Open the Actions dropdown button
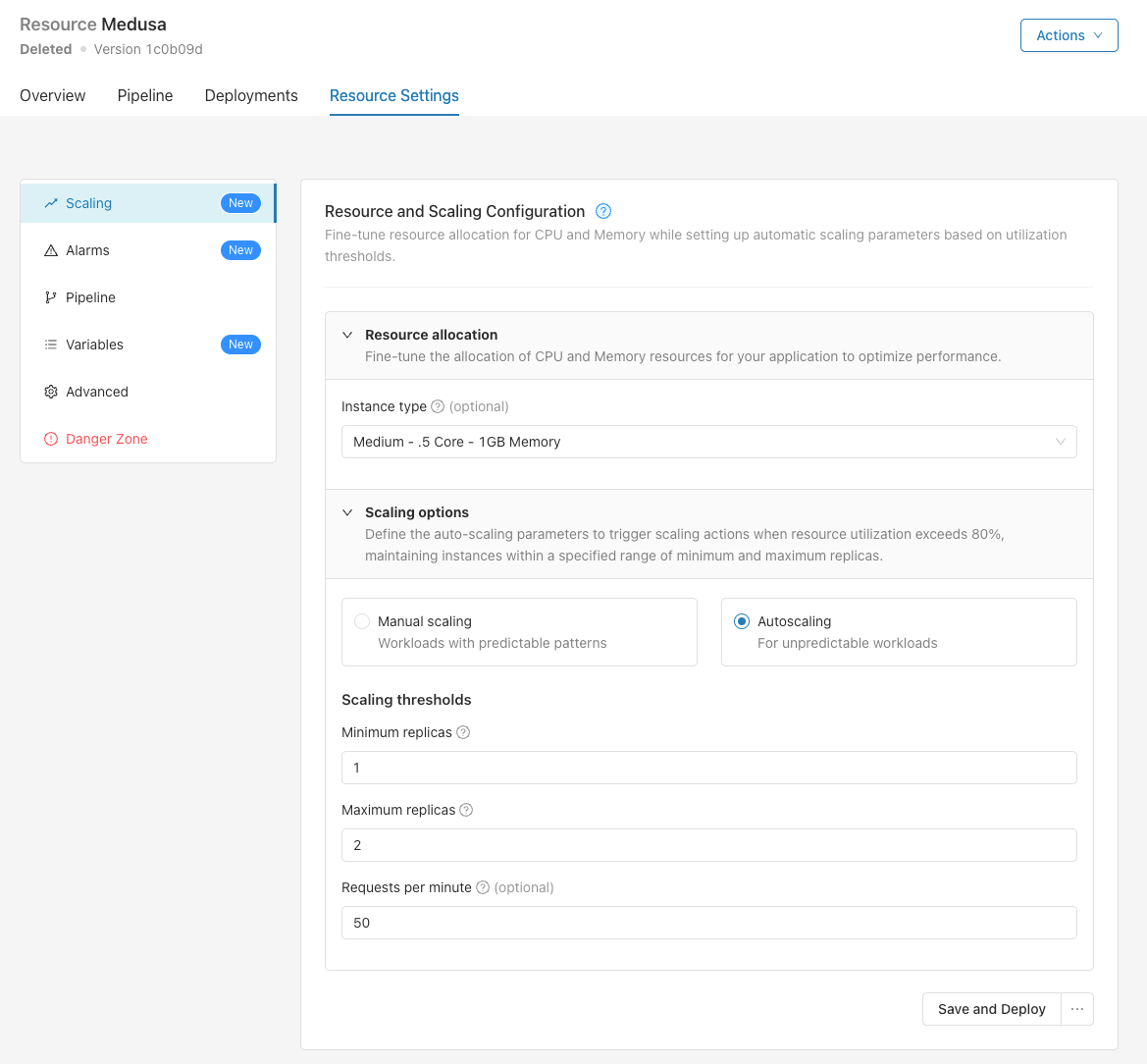The image size is (1147, 1064). click(x=1069, y=35)
